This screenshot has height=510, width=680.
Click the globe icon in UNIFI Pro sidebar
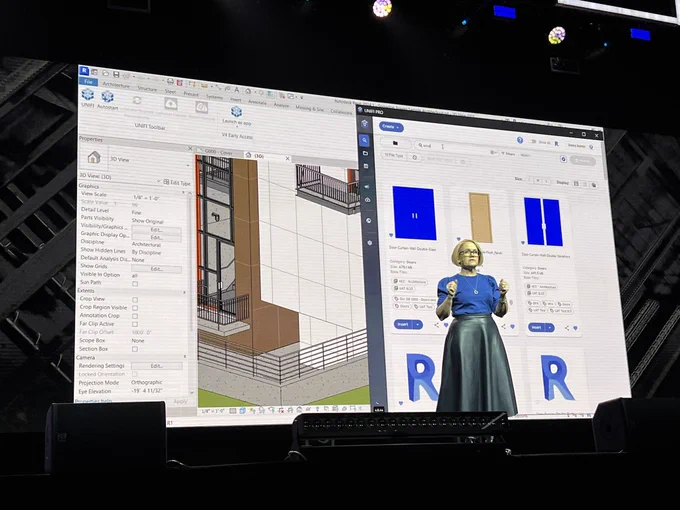(x=369, y=221)
